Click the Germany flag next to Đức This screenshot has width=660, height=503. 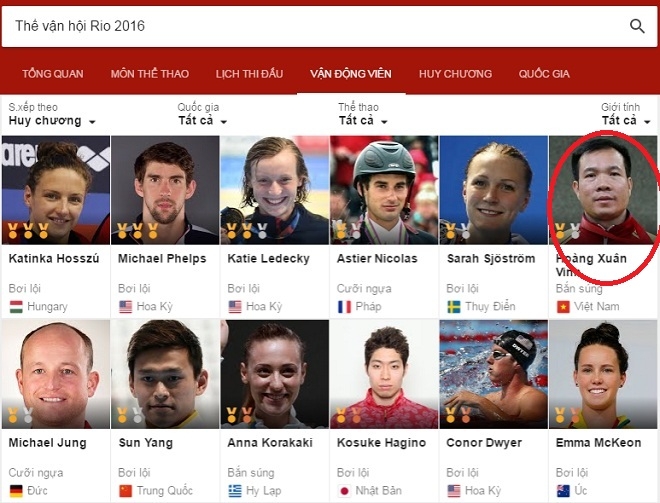point(16,491)
